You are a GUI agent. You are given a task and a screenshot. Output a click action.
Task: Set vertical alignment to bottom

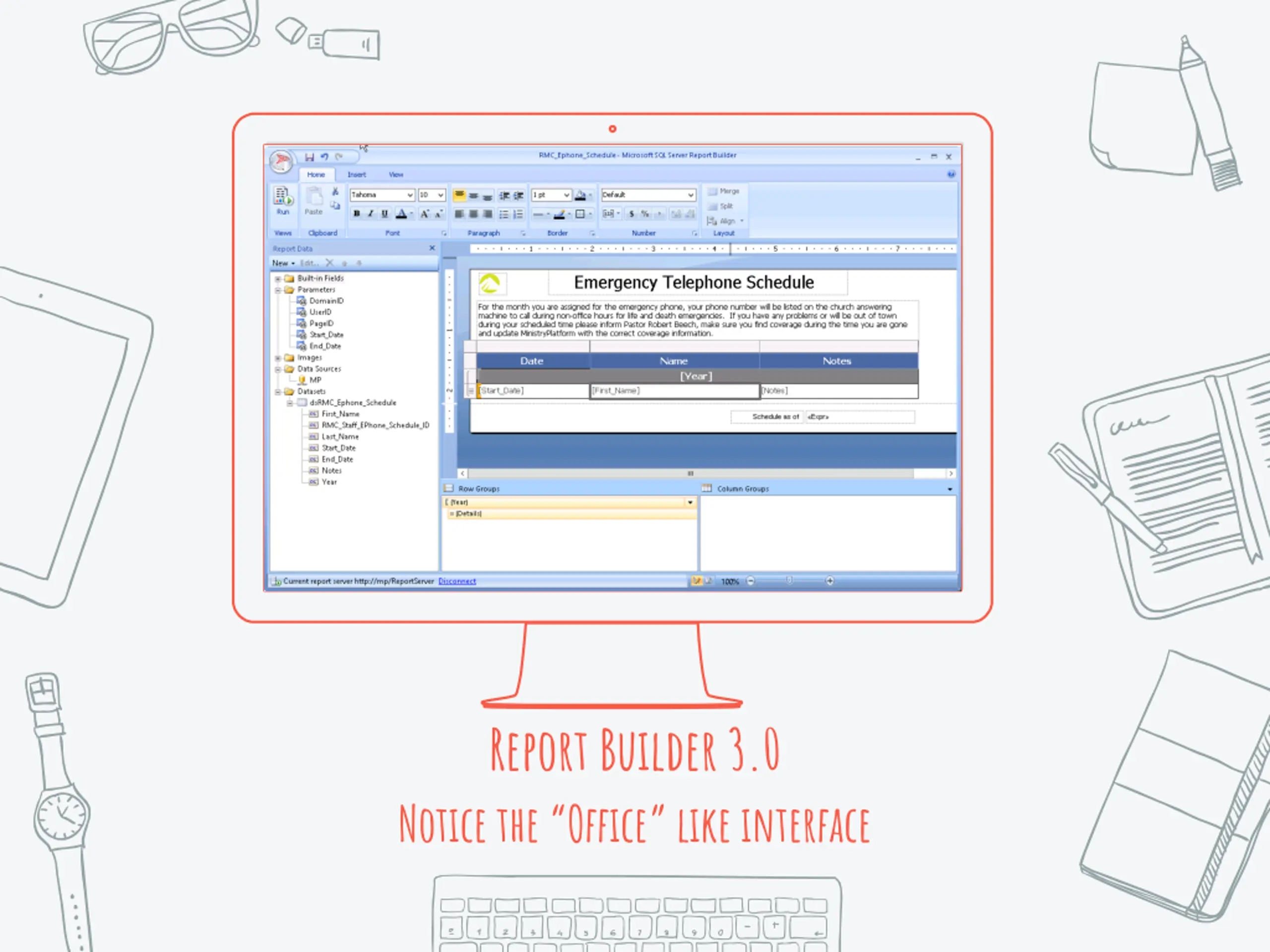pyautogui.click(x=488, y=196)
